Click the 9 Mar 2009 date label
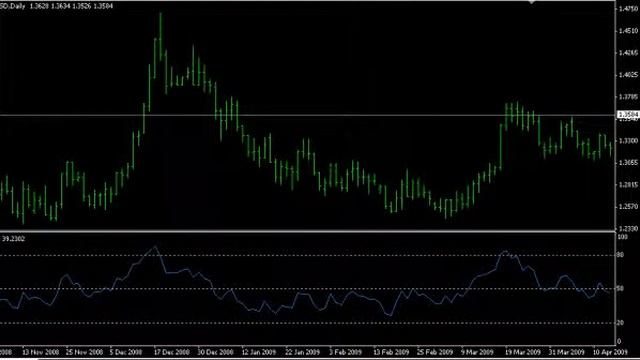 (x=477, y=352)
